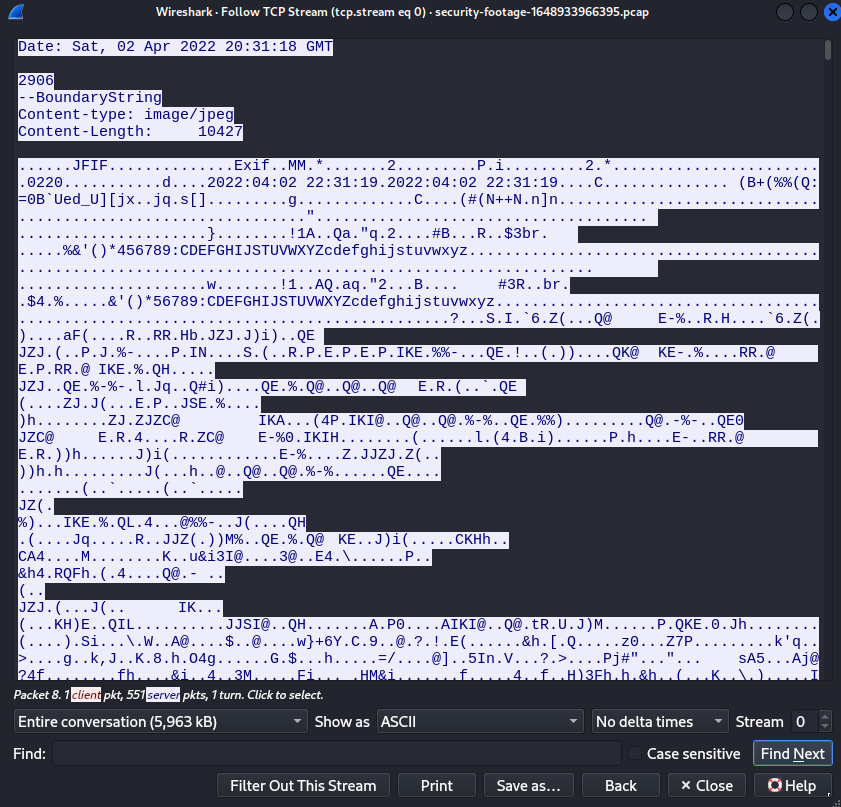Select the Content-type: image/jpeg line

pyautogui.click(x=126, y=114)
